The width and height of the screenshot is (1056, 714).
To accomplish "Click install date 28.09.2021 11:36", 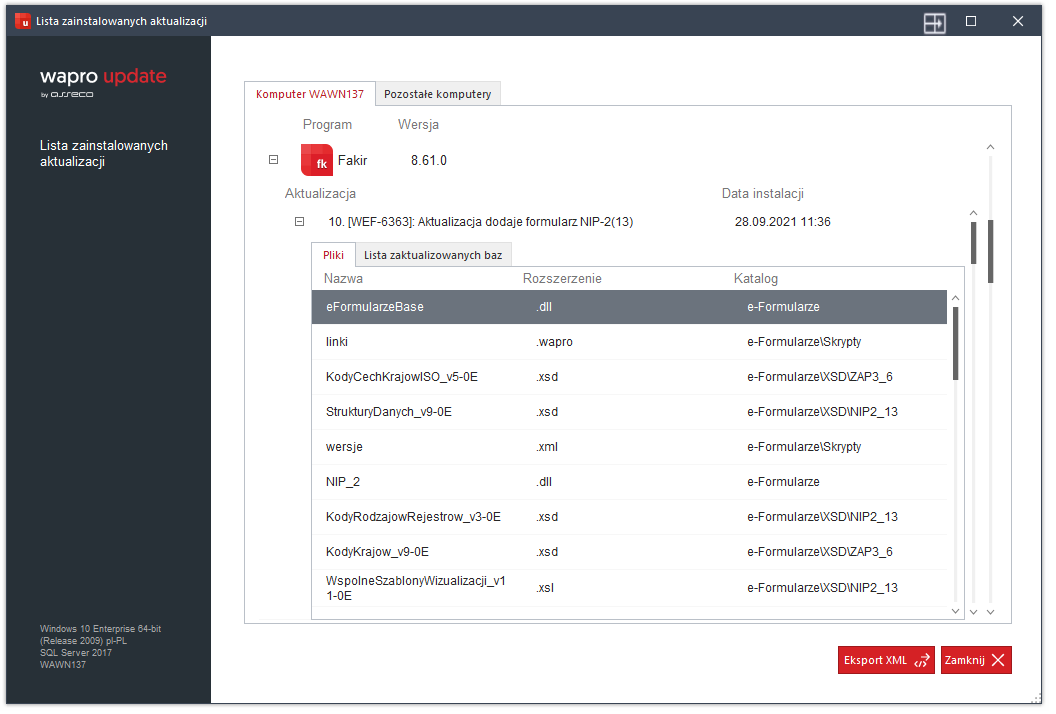I will coord(783,222).
